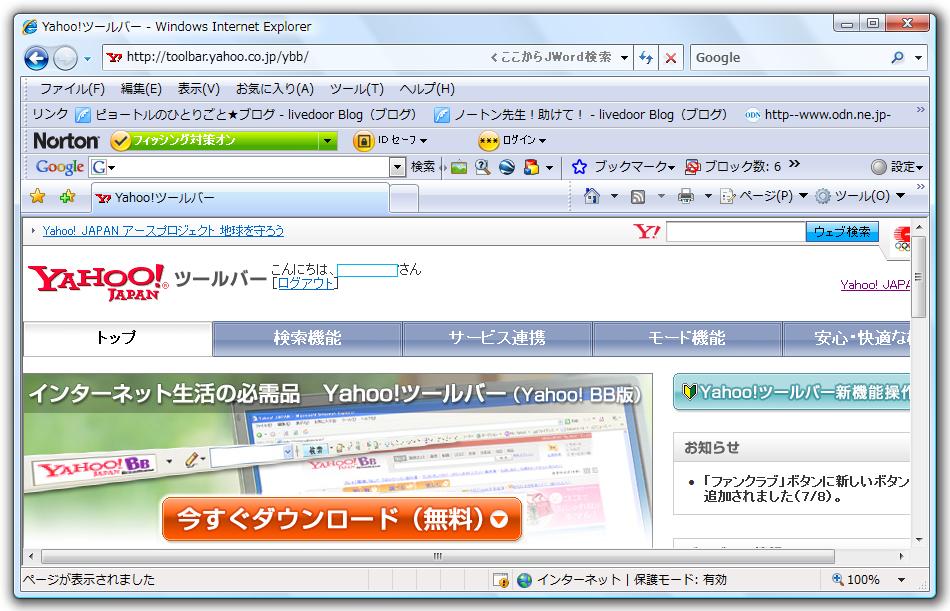950x611 pixels.
Task: Click the vertical scrollbar thumb
Action: pos(918,277)
